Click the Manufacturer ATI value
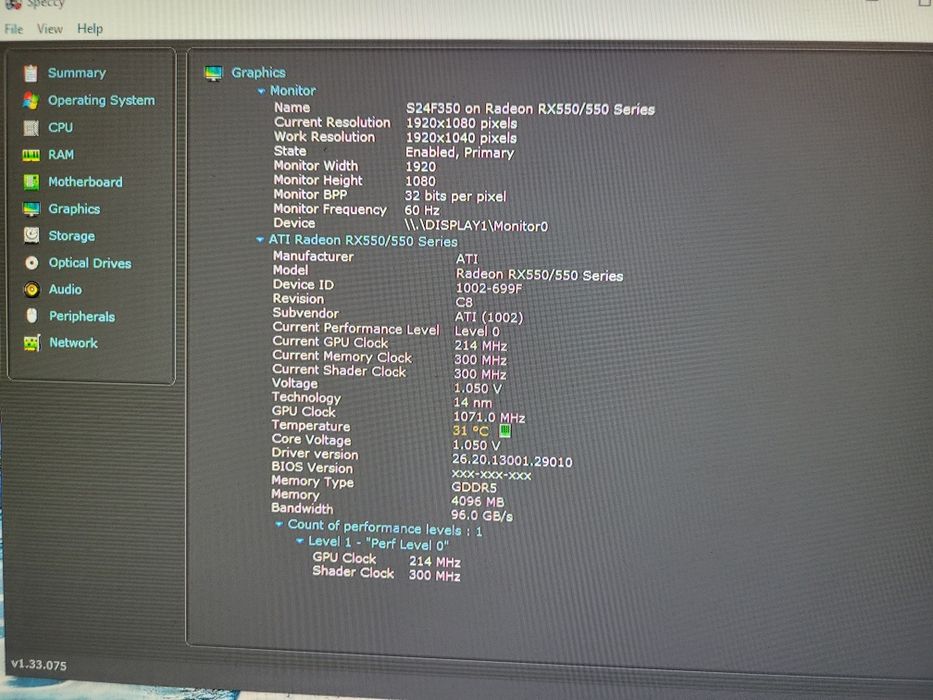Viewport: 933px width, 700px height. 467,259
